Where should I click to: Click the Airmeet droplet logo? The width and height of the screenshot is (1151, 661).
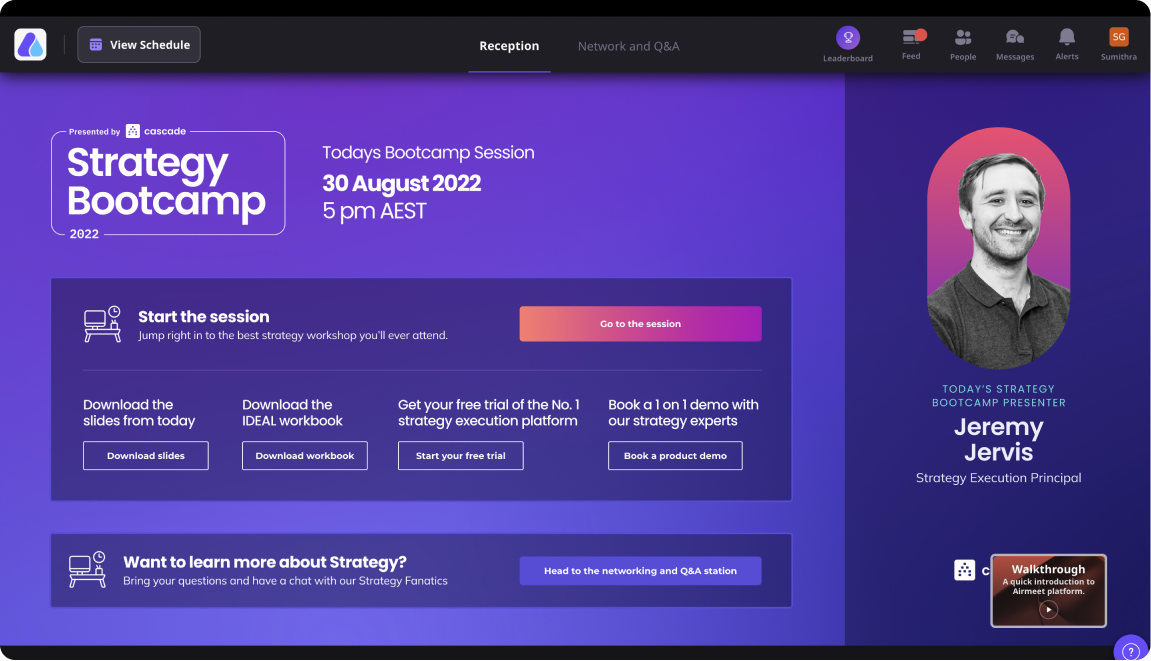[x=30, y=45]
